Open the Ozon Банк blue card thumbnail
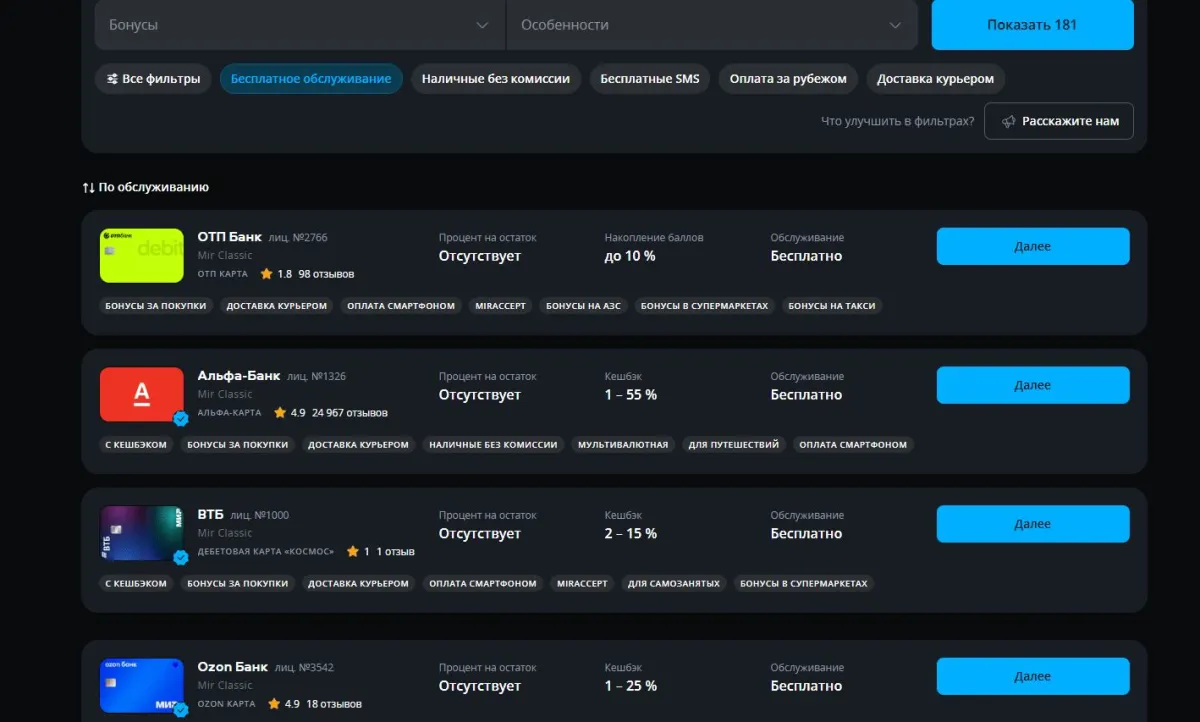1200x722 pixels. click(x=142, y=686)
